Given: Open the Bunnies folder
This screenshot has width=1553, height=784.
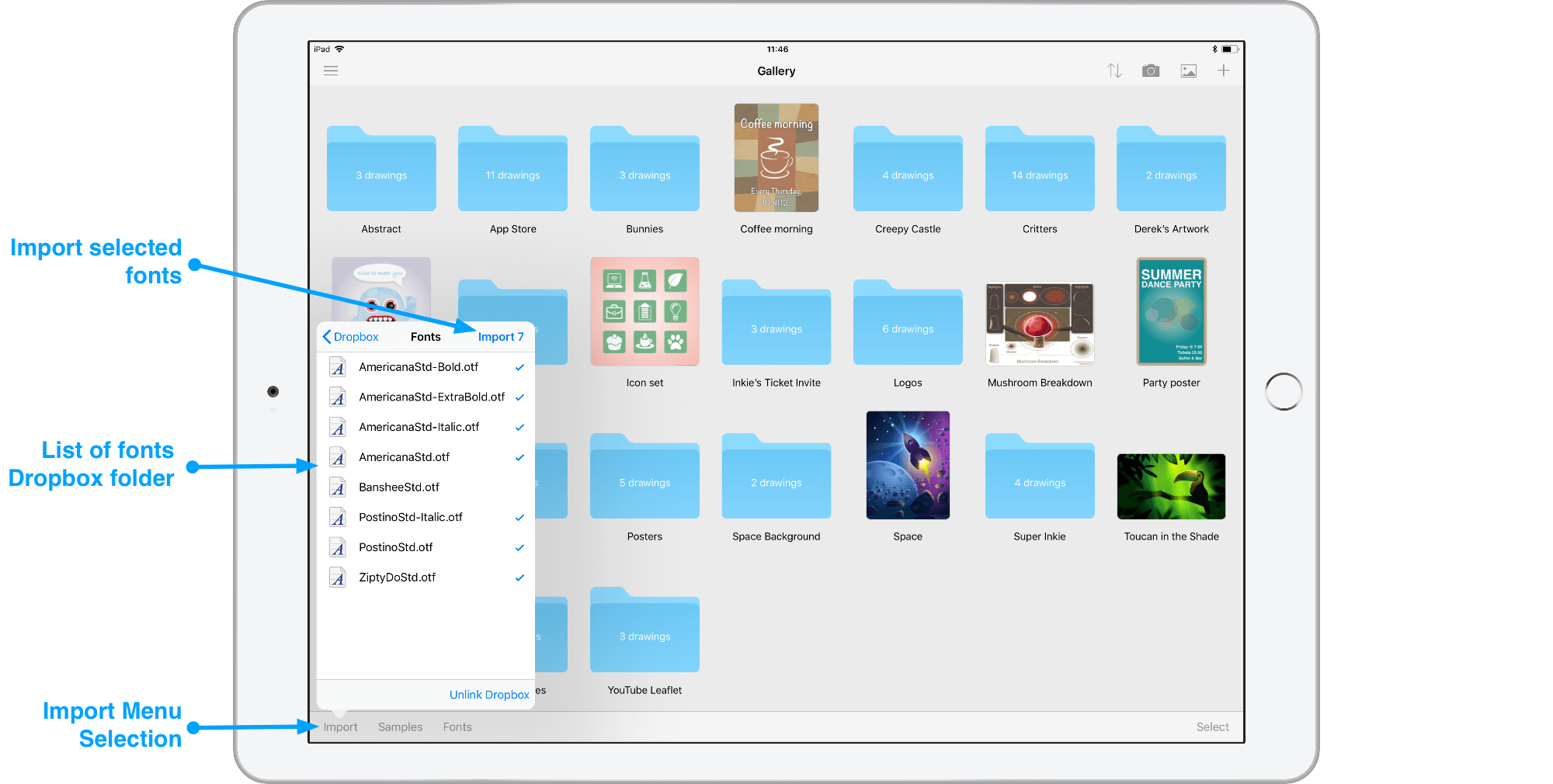Looking at the screenshot, I should 644,168.
